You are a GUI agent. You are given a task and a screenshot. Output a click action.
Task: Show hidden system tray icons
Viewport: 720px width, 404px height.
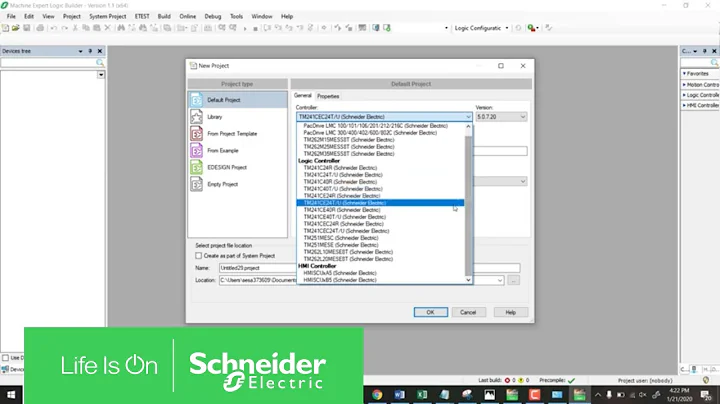[x=597, y=395]
